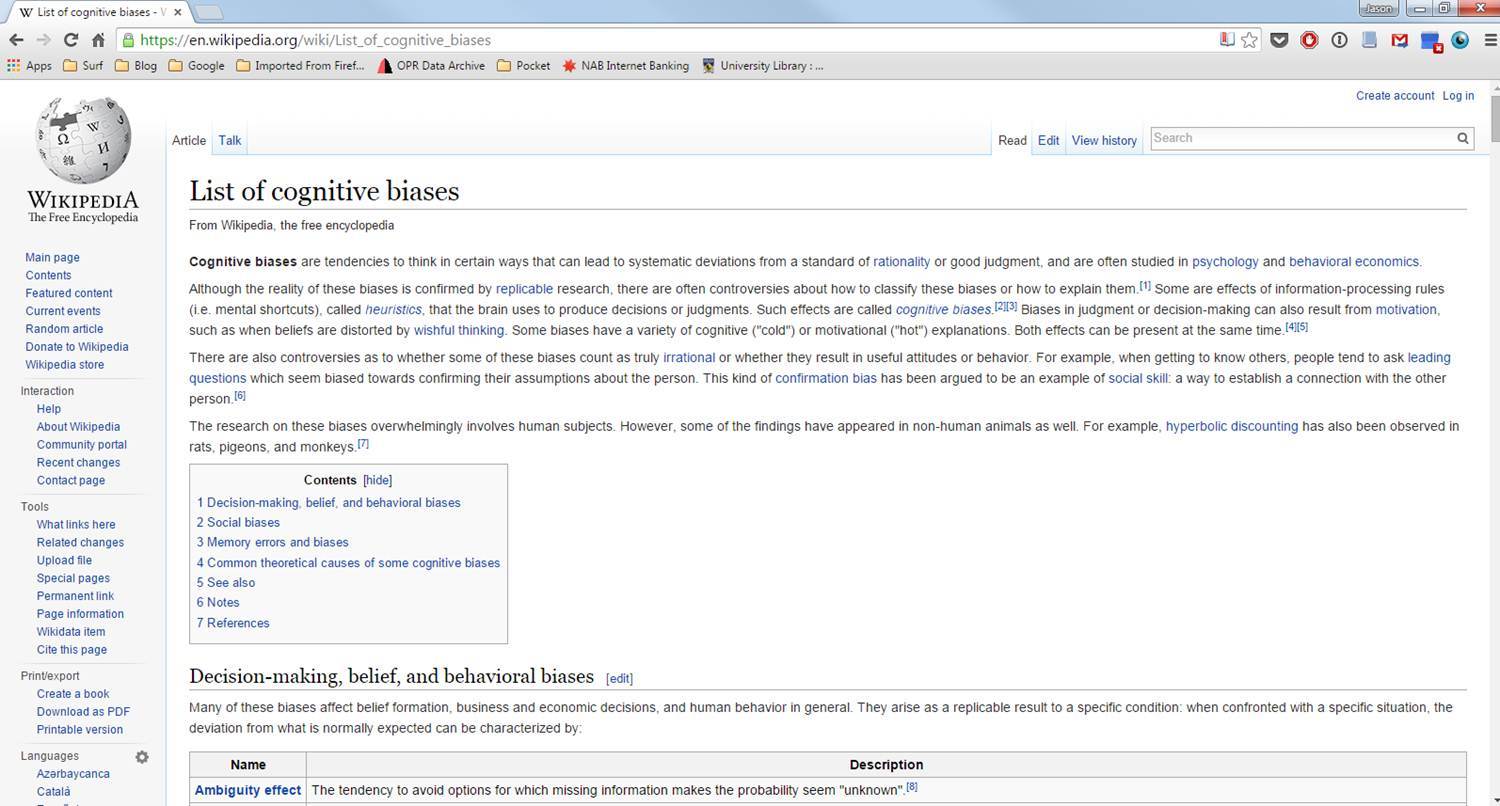Image resolution: width=1500 pixels, height=806 pixels.
Task: Open the View history tab
Action: [1103, 140]
